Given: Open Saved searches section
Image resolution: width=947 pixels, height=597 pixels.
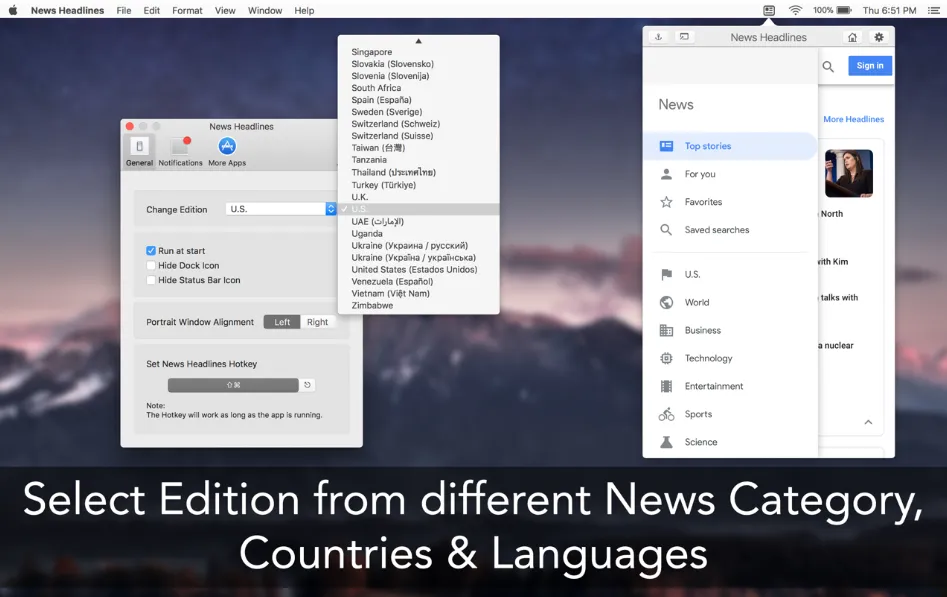Looking at the screenshot, I should [730, 230].
